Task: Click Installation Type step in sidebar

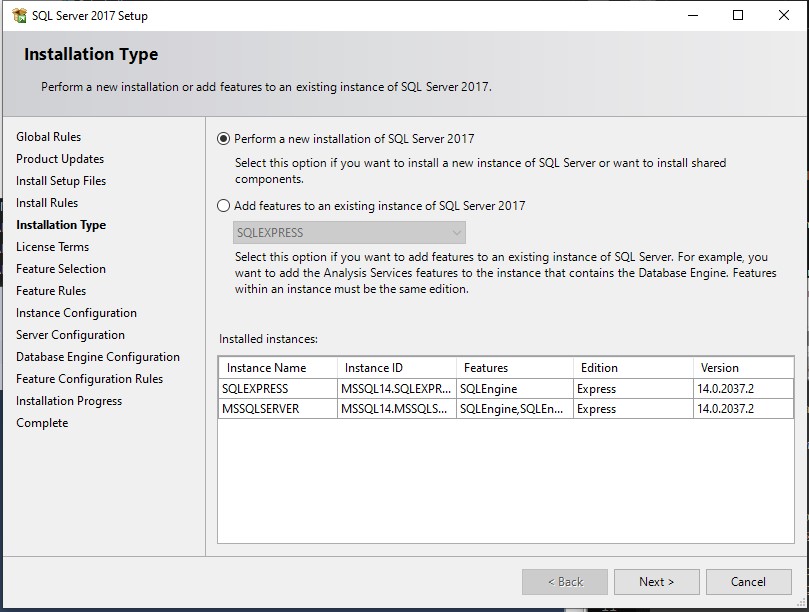Action: point(61,225)
